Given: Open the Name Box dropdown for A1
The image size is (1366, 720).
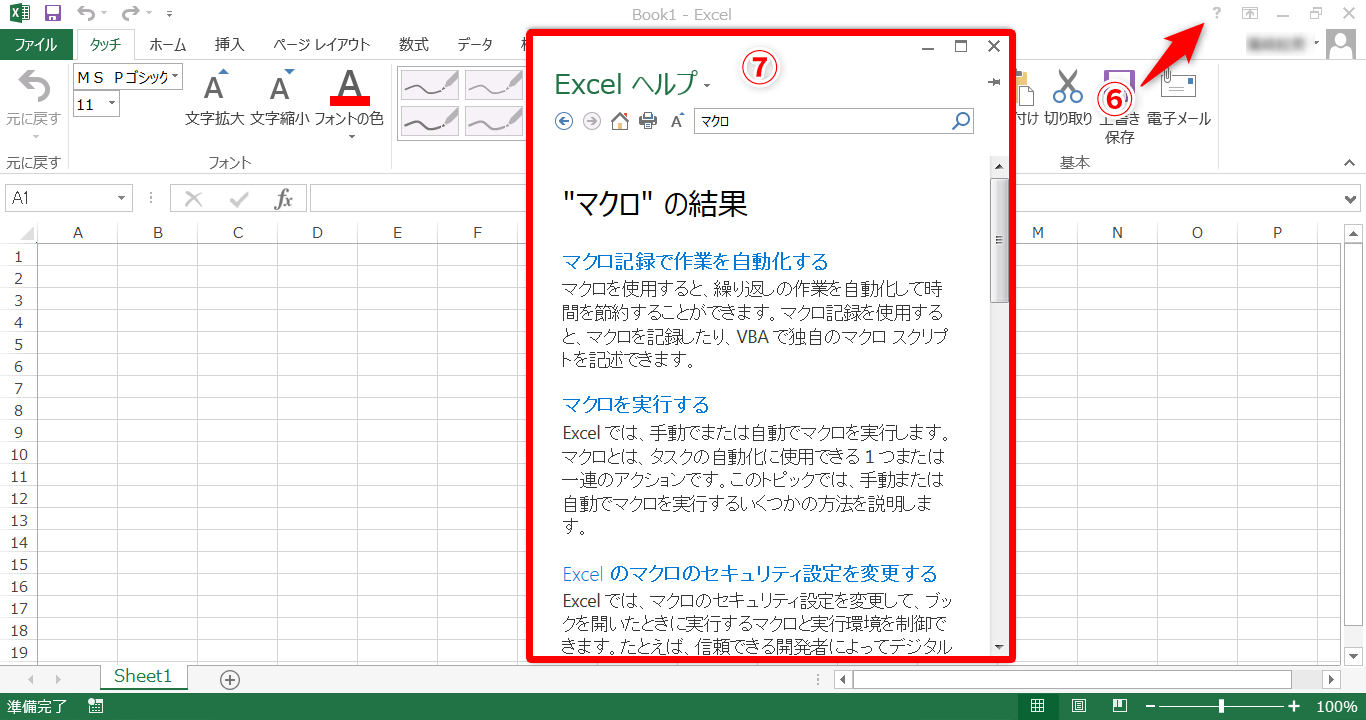Looking at the screenshot, I should tap(123, 198).
